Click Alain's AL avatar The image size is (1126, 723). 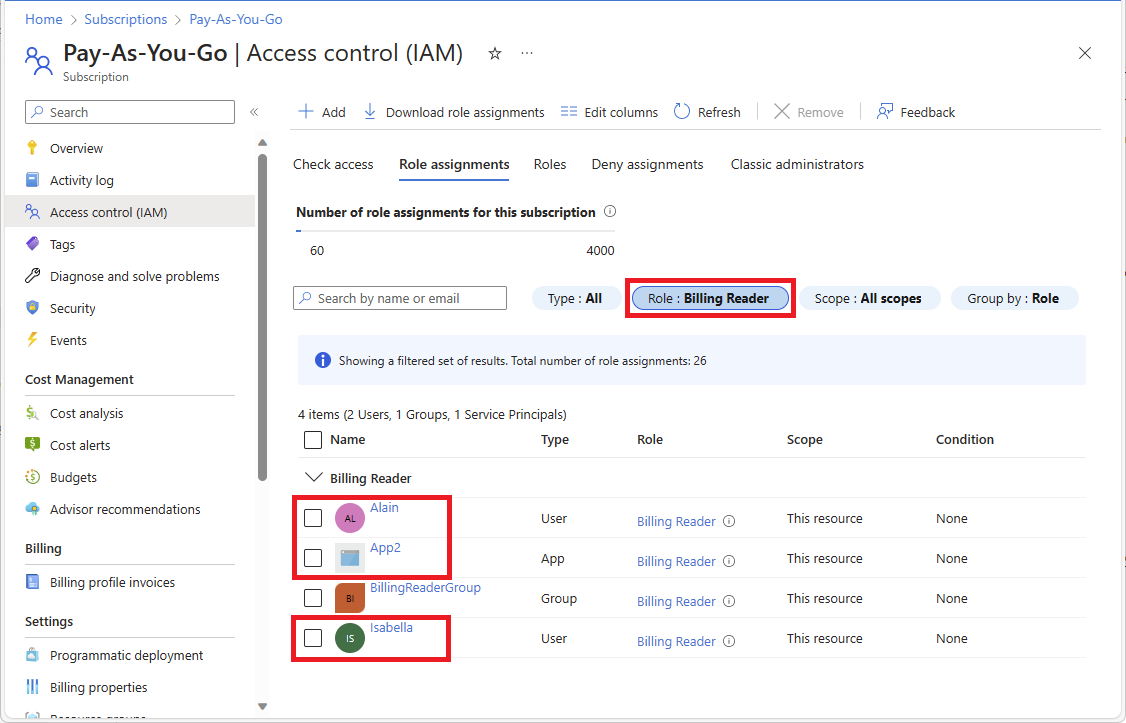click(350, 518)
